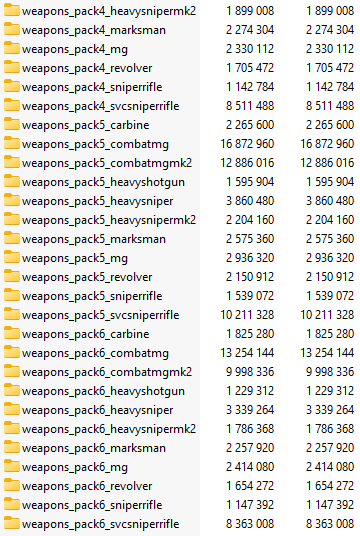Select the weapons_pack5_combatmgmk2 file name

[107, 163]
